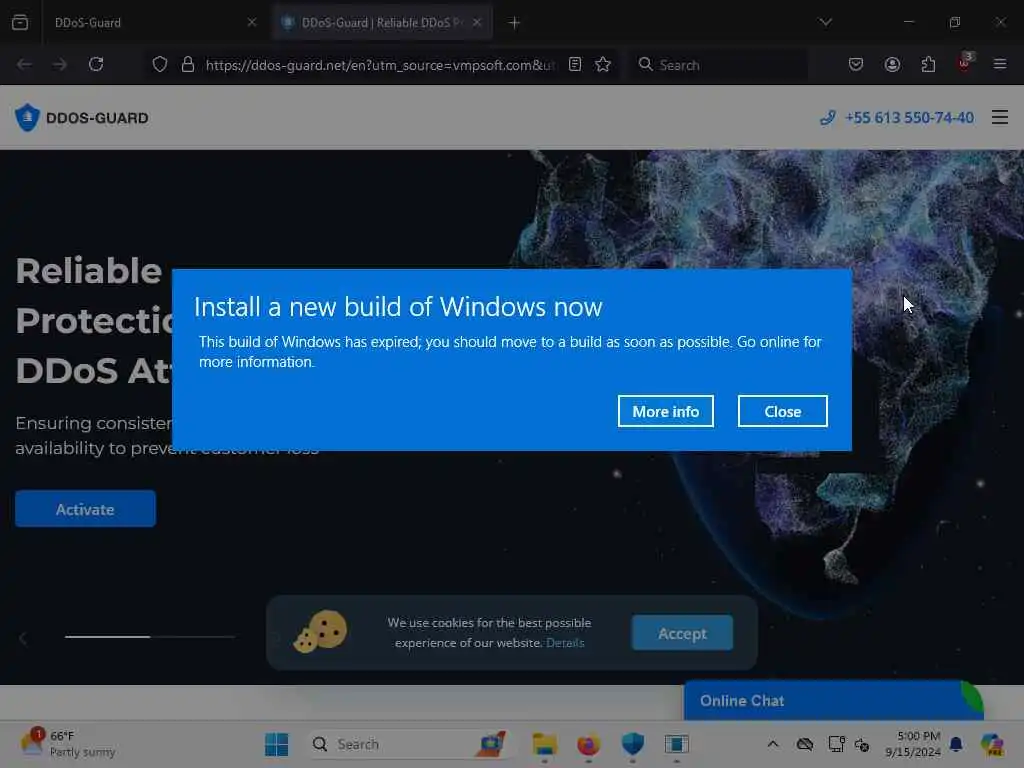
Task: Open Copilot icon in taskbar
Action: coord(992,744)
